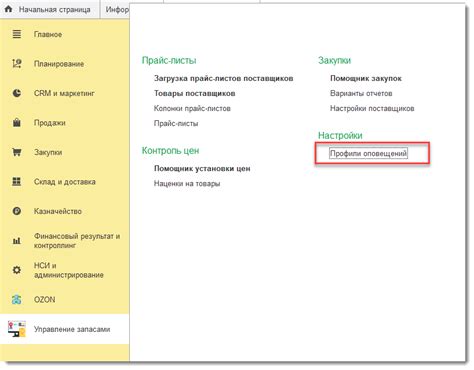
Task: Open the Помощник закупок link
Action: click(366, 78)
